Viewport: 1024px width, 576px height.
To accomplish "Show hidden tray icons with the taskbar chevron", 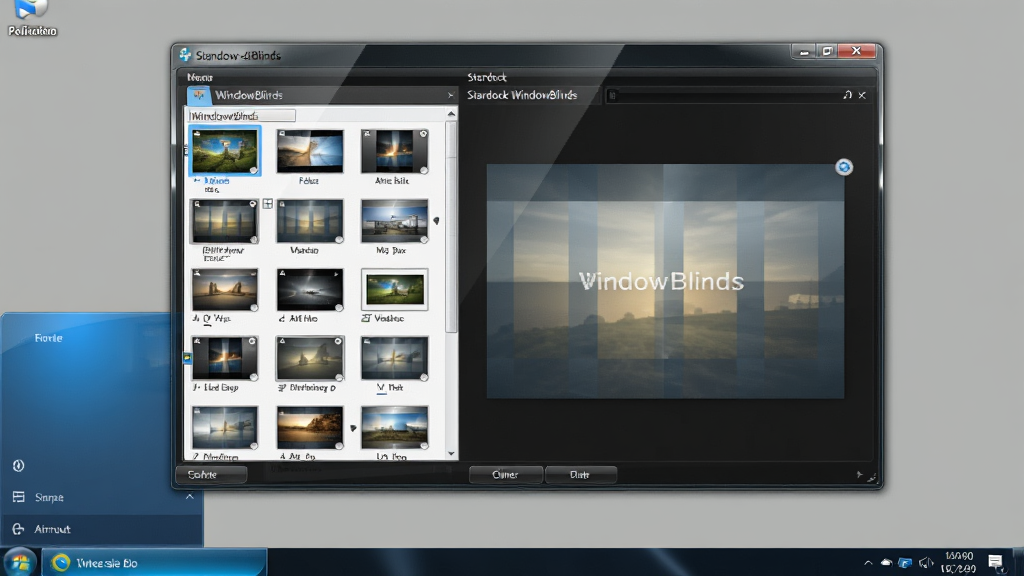I will point(868,562).
